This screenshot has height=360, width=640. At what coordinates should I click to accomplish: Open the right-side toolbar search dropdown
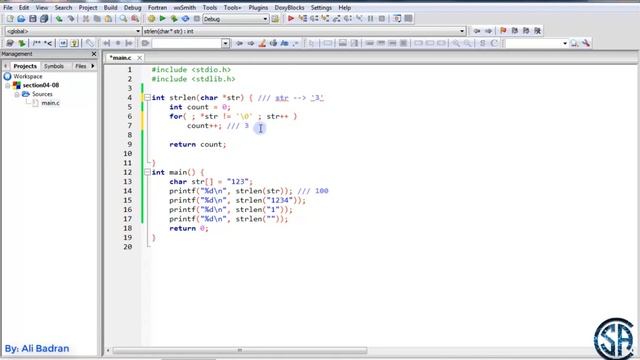click(565, 43)
